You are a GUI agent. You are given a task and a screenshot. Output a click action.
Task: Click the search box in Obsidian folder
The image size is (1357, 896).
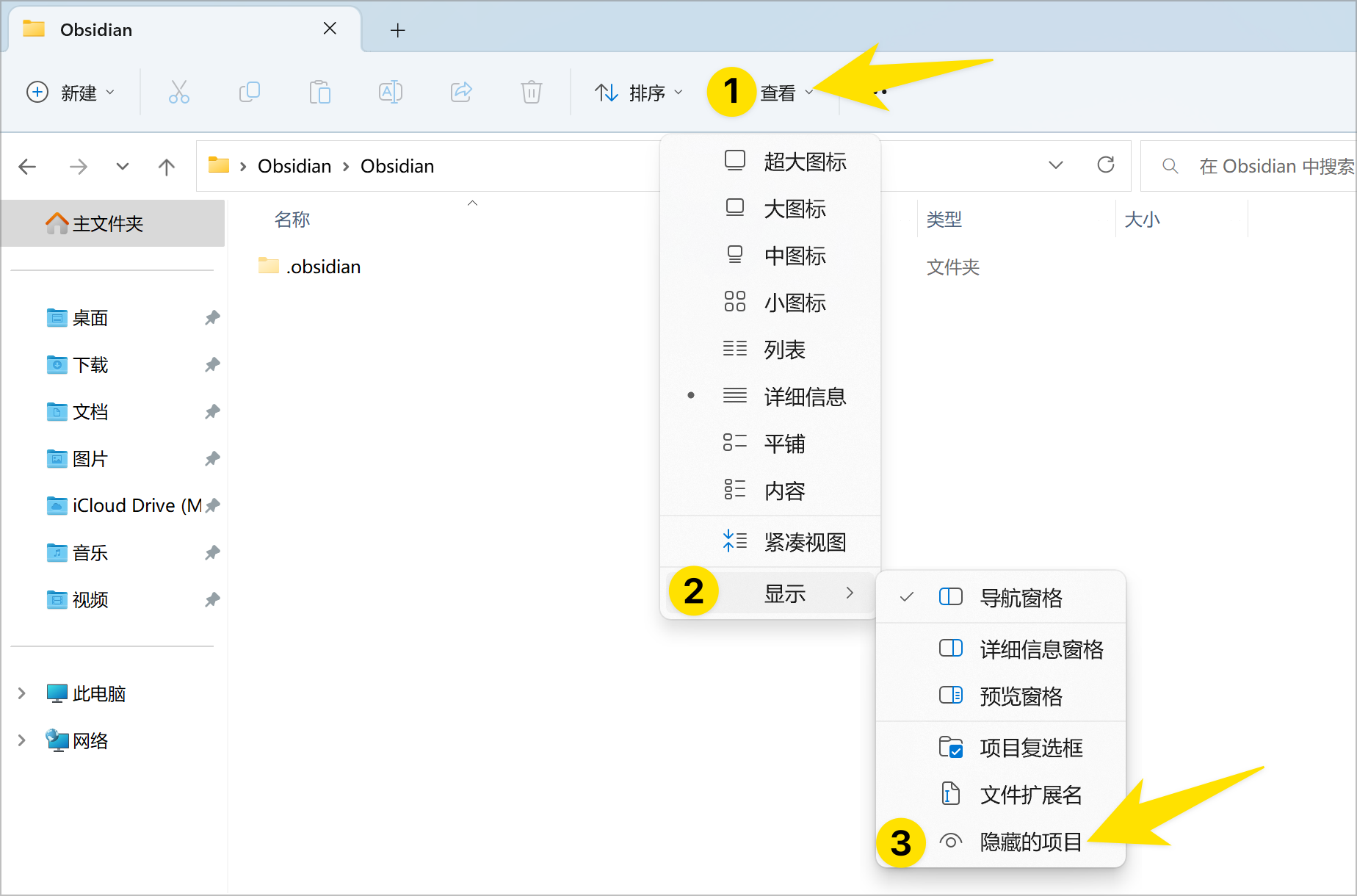[x=1248, y=166]
